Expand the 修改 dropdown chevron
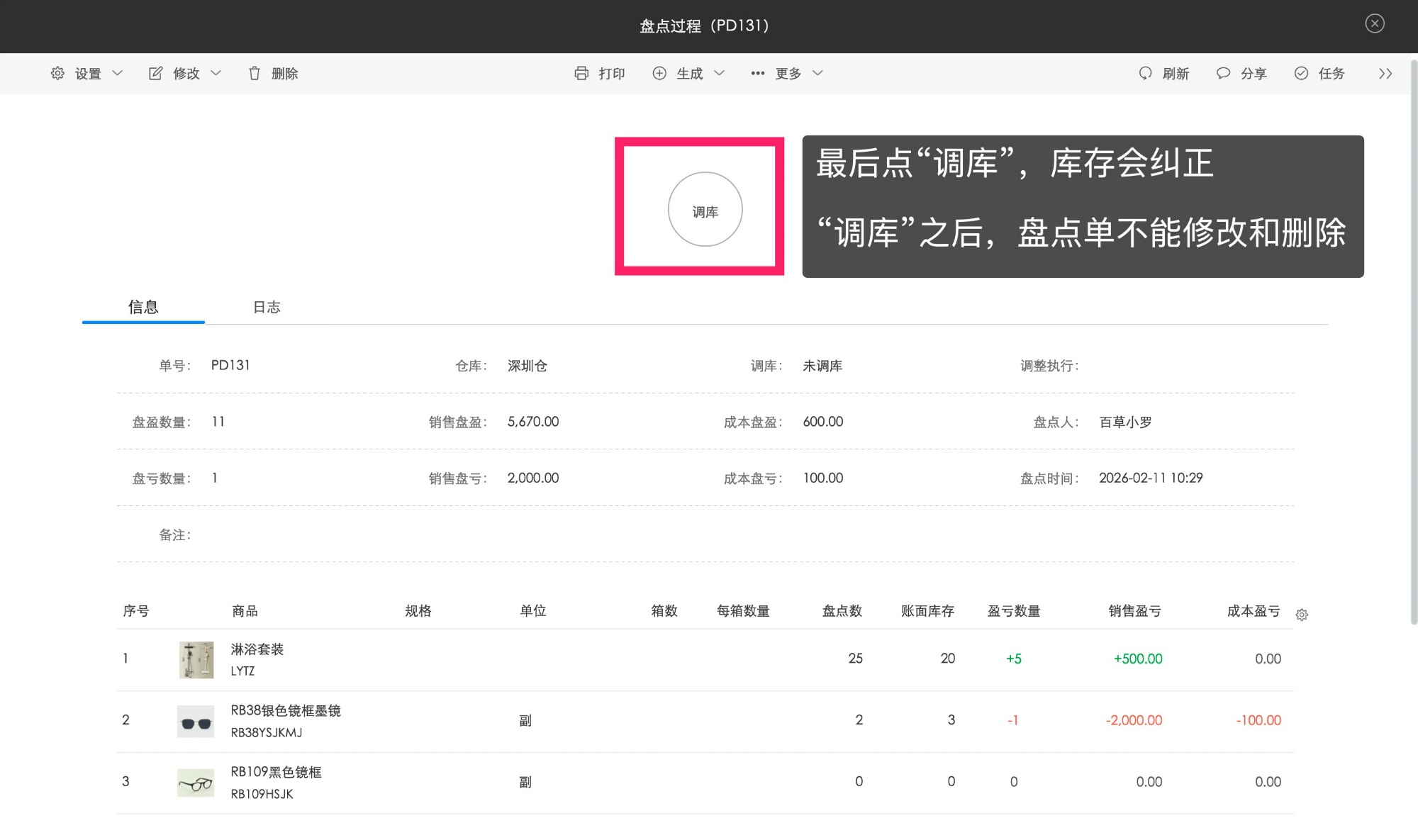Screen dimensions: 1418x840 pos(216,73)
